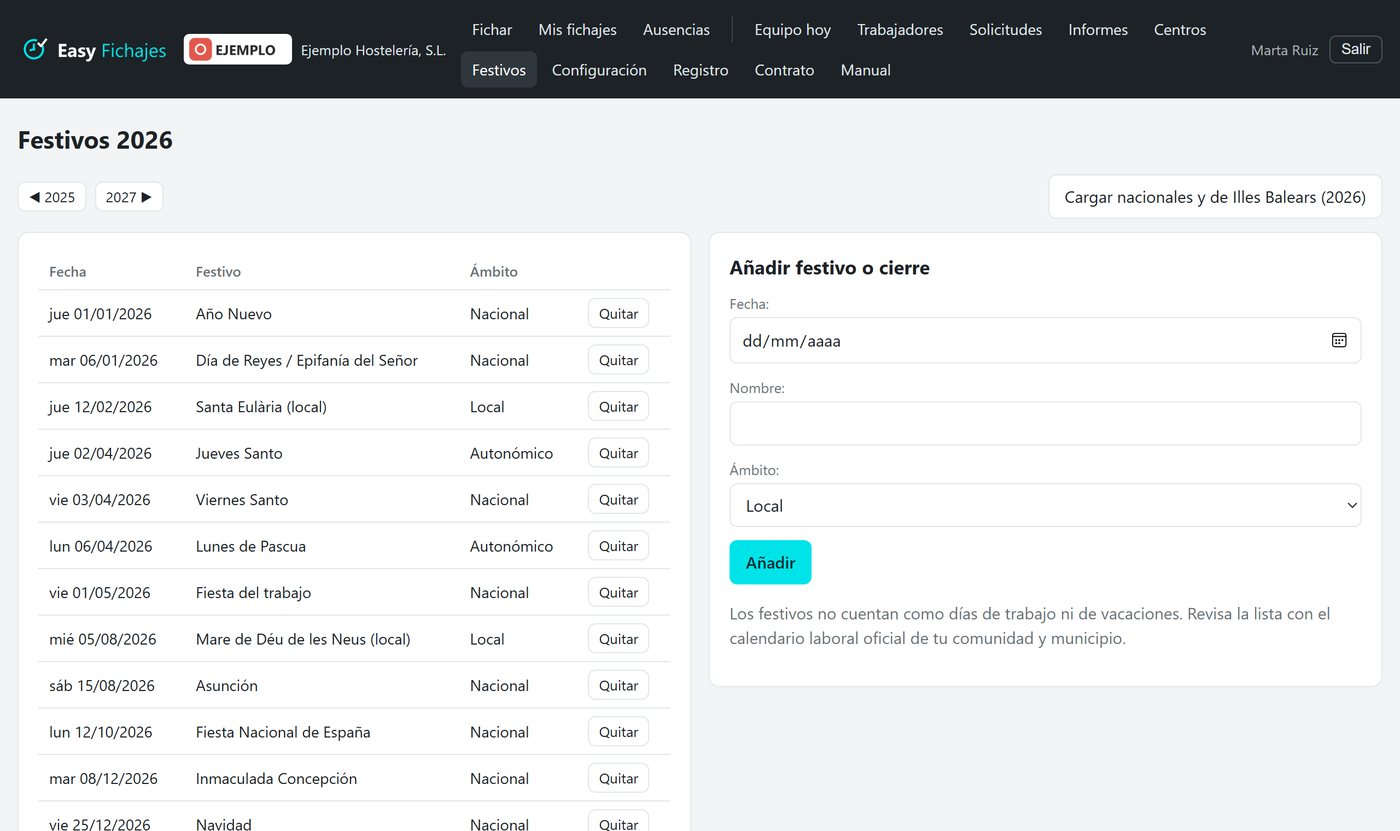Navigate to Equipo hoy
Image resolution: width=1400 pixels, height=831 pixels.
793,30
